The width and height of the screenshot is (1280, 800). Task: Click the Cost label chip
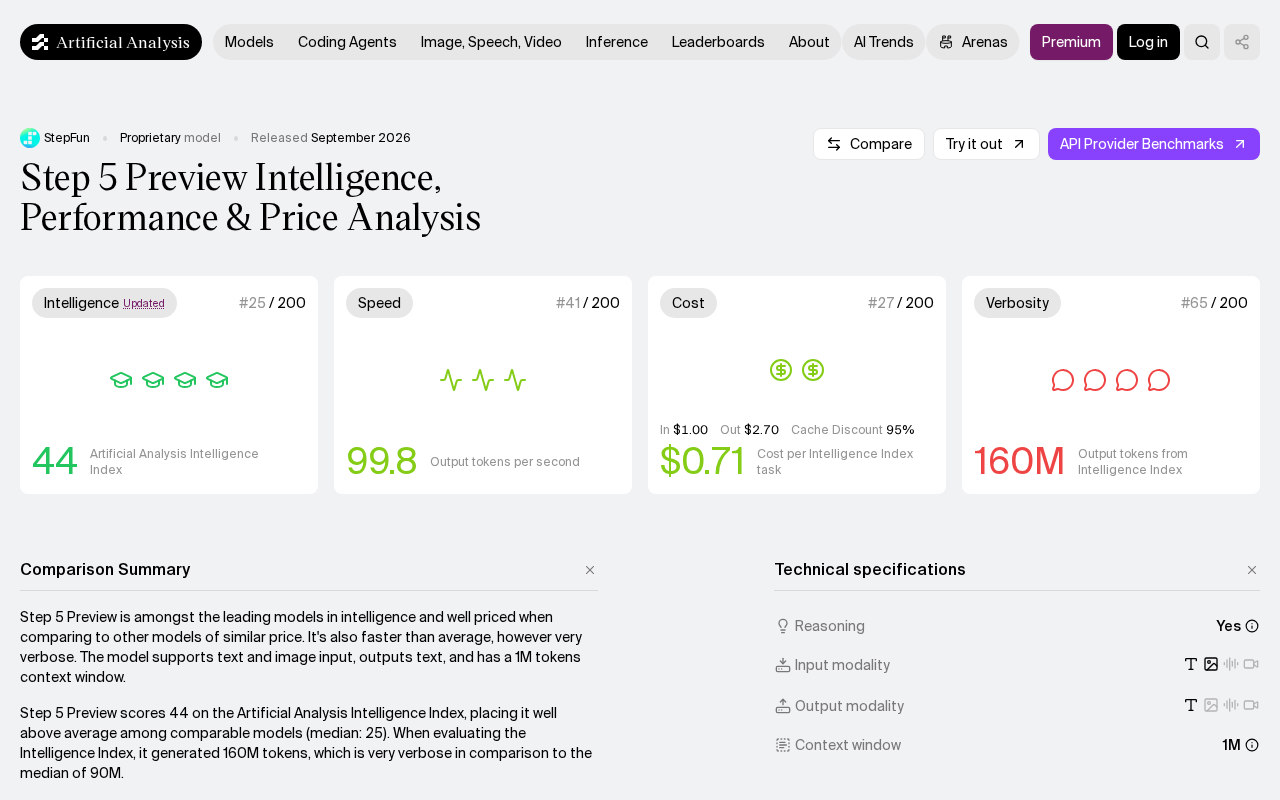[x=688, y=303]
